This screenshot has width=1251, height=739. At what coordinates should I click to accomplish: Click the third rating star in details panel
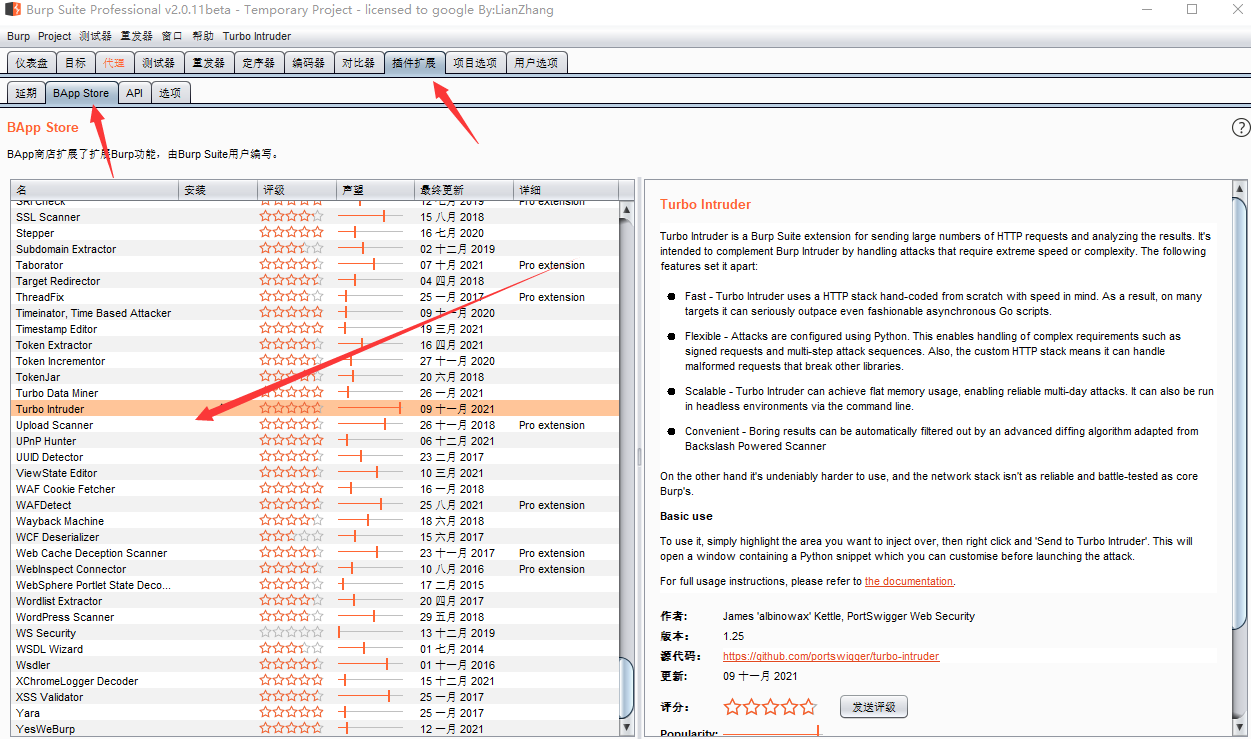(x=770, y=707)
